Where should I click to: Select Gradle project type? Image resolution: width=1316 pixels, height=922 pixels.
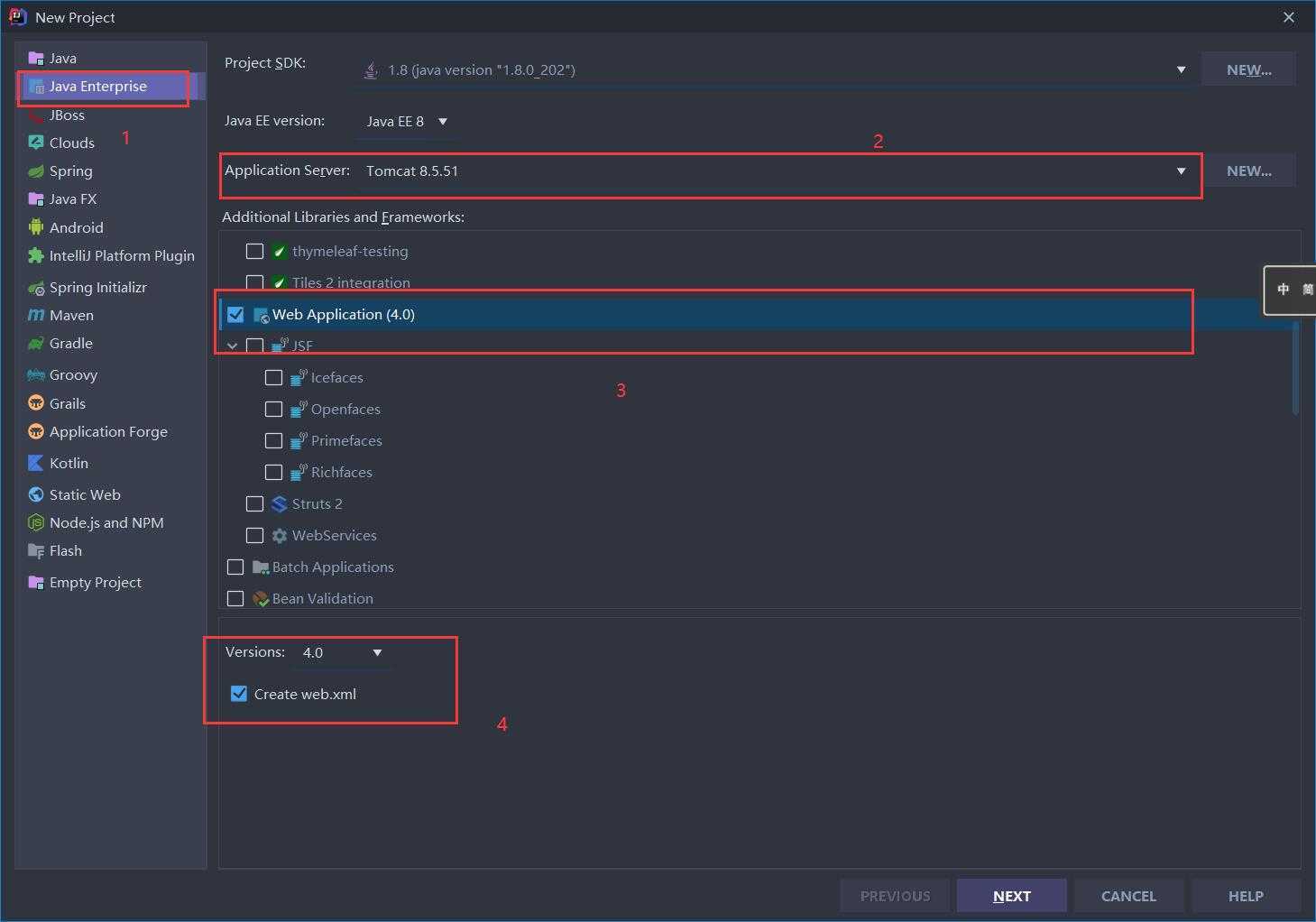[x=71, y=343]
